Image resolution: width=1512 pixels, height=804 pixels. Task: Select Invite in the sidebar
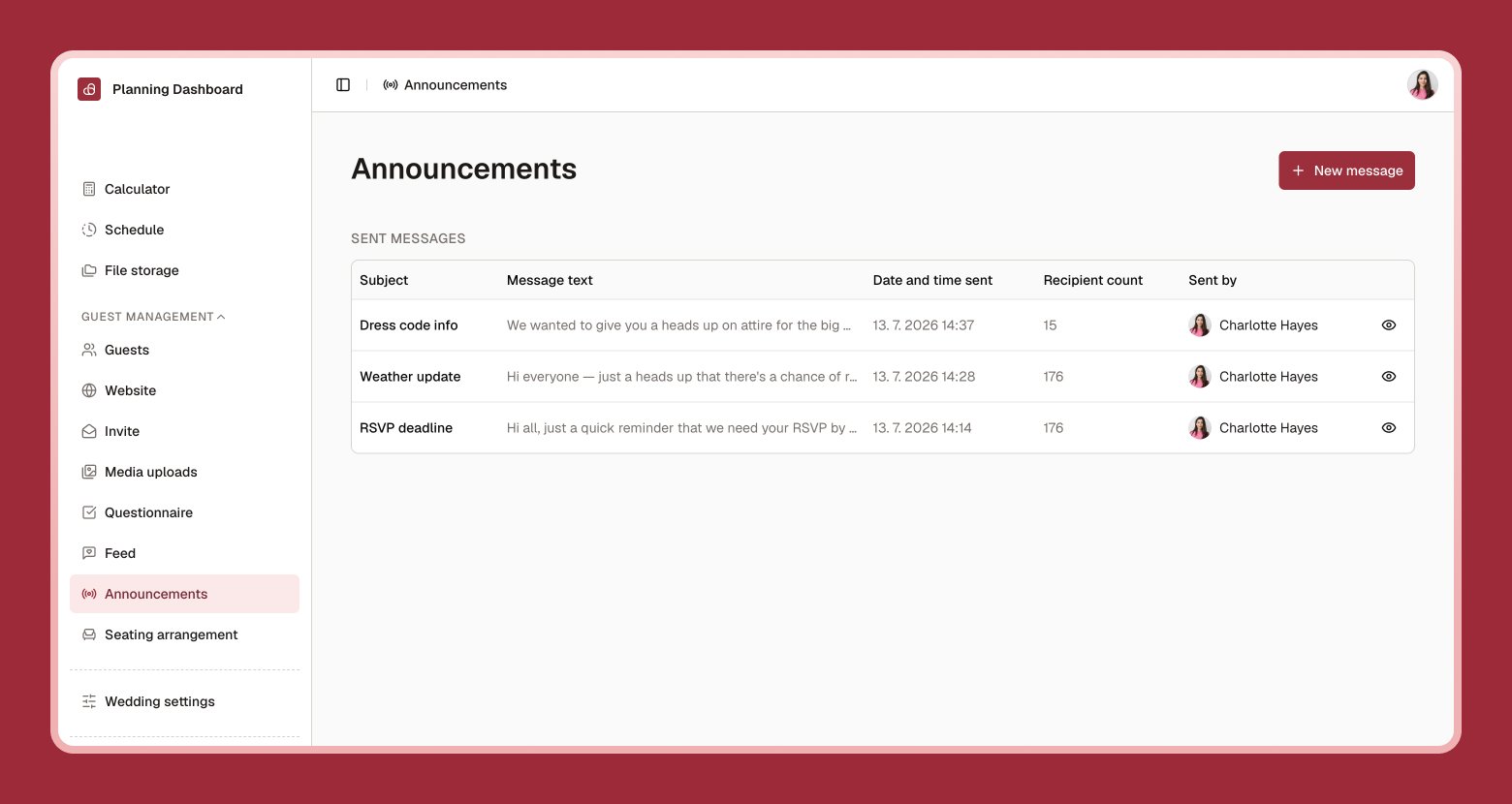(x=184, y=431)
